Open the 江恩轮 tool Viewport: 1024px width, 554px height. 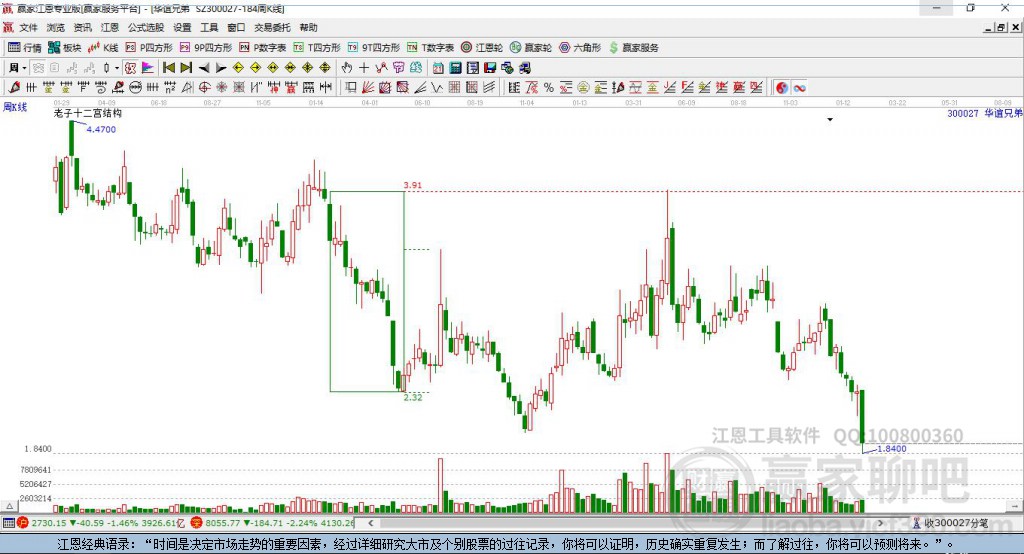tap(482, 48)
